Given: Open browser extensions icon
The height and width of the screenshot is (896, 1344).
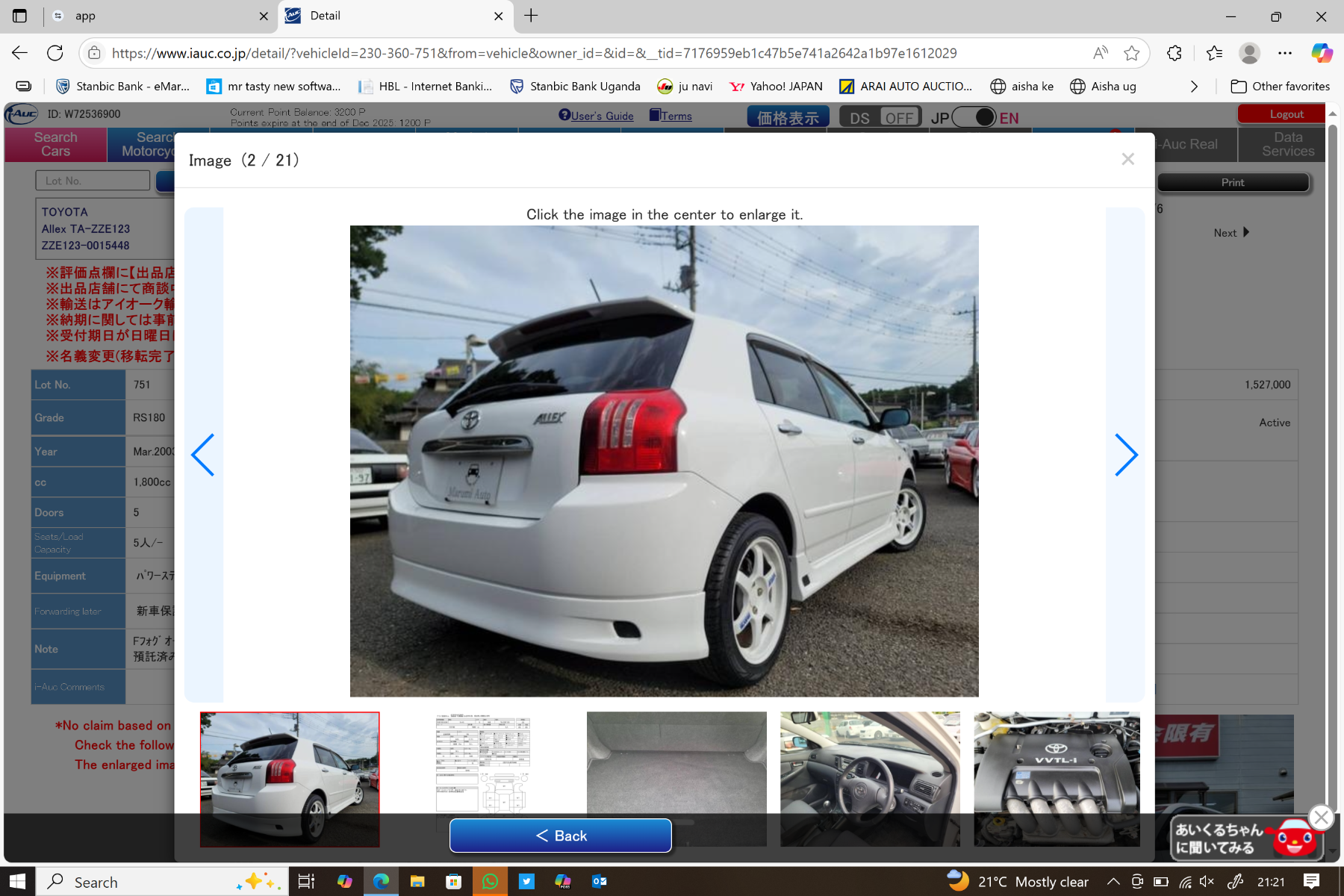Looking at the screenshot, I should coord(1174,53).
